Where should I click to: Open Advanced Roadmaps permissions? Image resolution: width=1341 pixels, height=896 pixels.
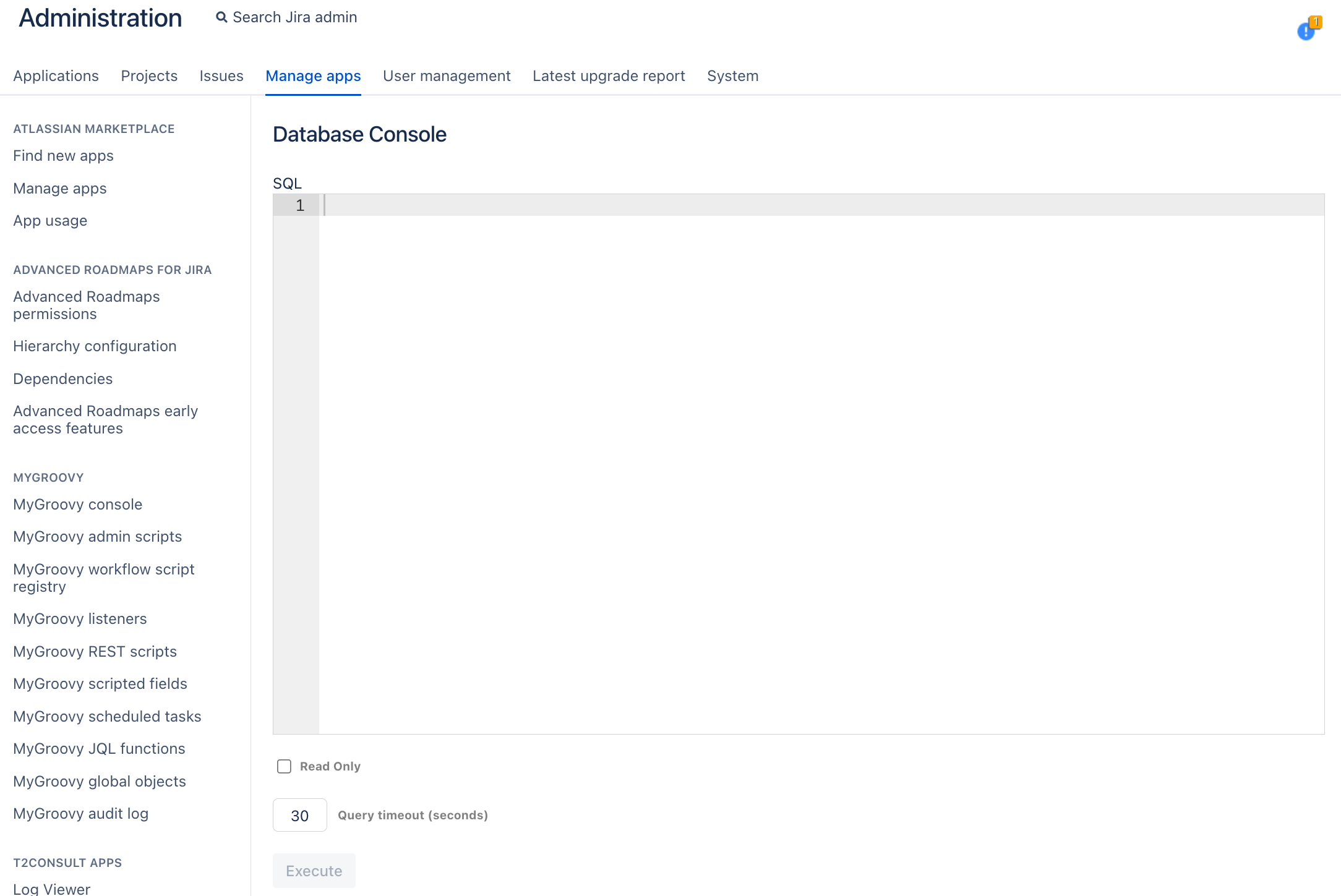(86, 305)
